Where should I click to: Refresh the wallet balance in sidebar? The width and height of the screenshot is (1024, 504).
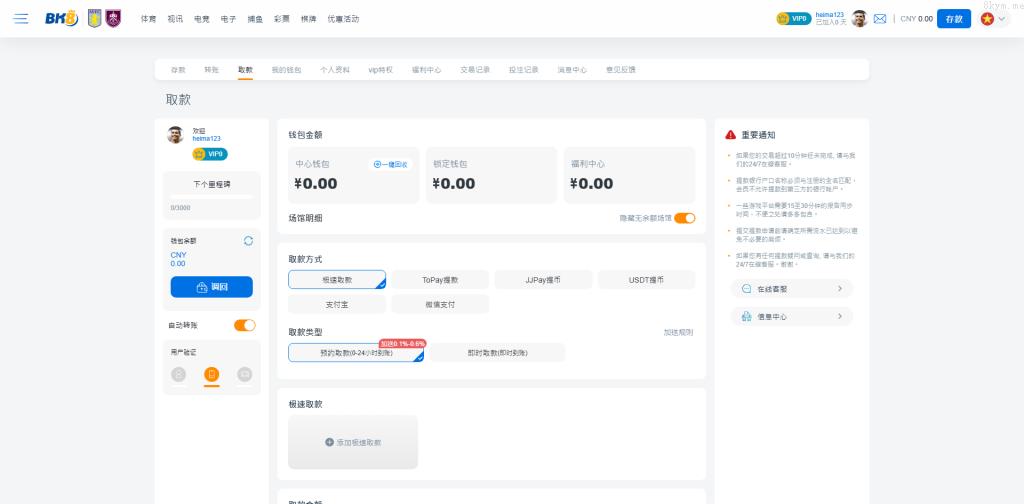248,241
